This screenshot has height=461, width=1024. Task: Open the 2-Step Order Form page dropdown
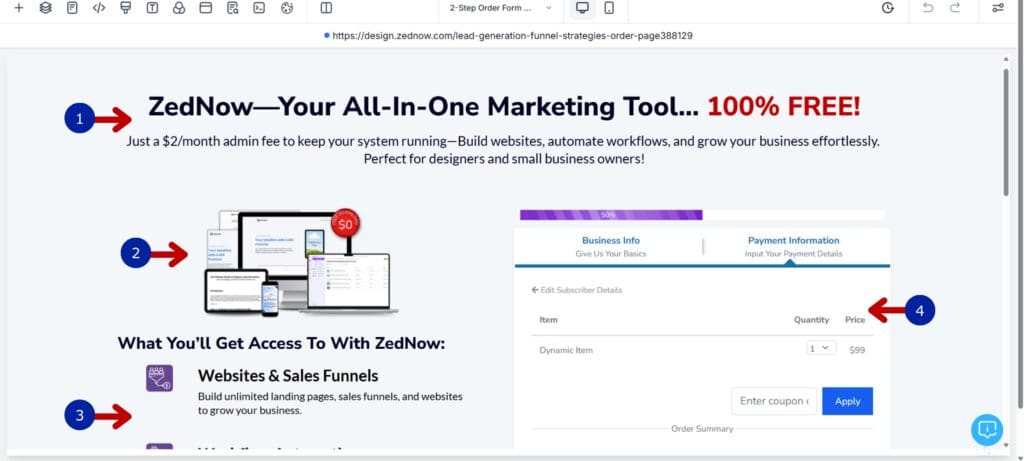click(x=501, y=8)
